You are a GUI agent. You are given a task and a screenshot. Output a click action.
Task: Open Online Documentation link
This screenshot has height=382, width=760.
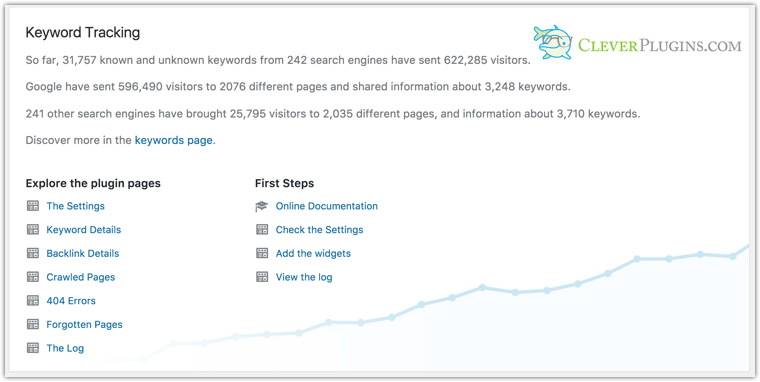pyautogui.click(x=327, y=206)
